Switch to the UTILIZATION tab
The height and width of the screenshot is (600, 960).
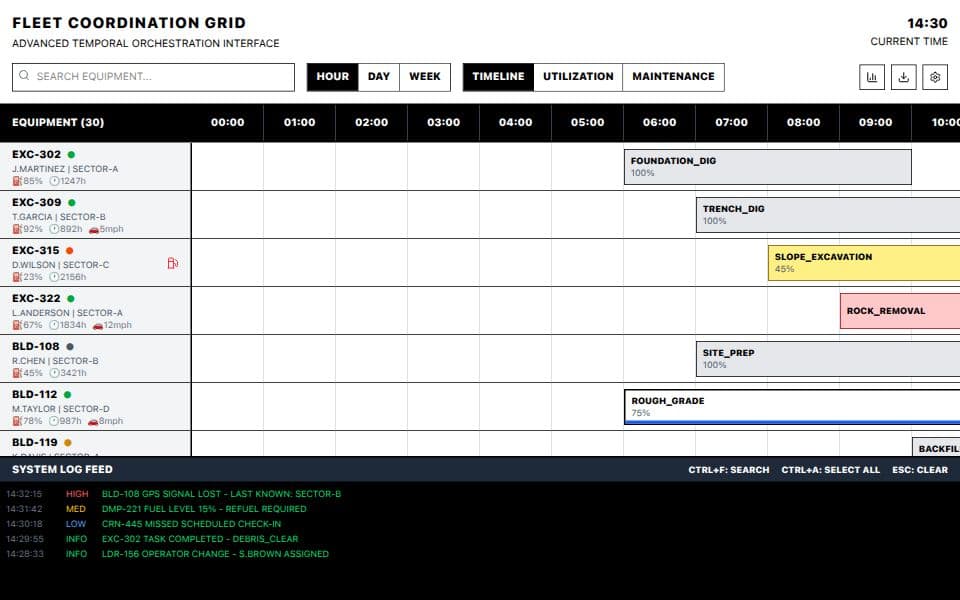coord(578,76)
